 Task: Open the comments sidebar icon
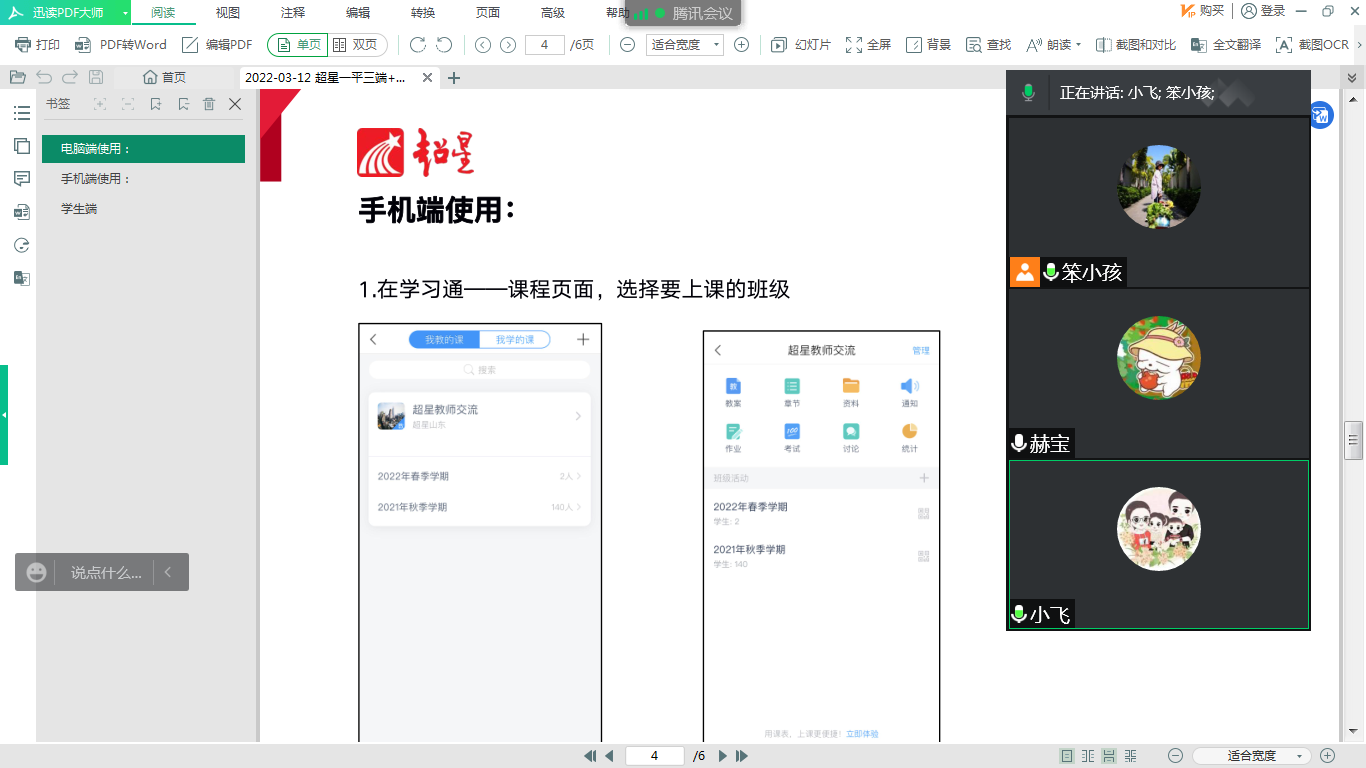[x=21, y=179]
